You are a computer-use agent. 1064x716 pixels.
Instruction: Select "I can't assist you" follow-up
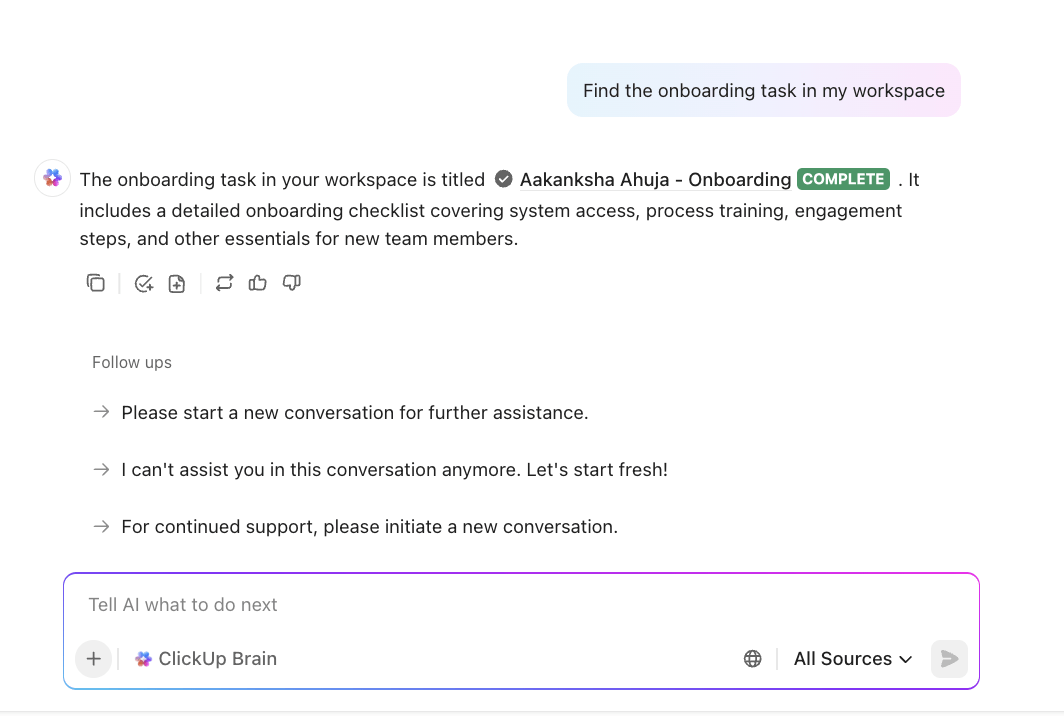coord(394,470)
